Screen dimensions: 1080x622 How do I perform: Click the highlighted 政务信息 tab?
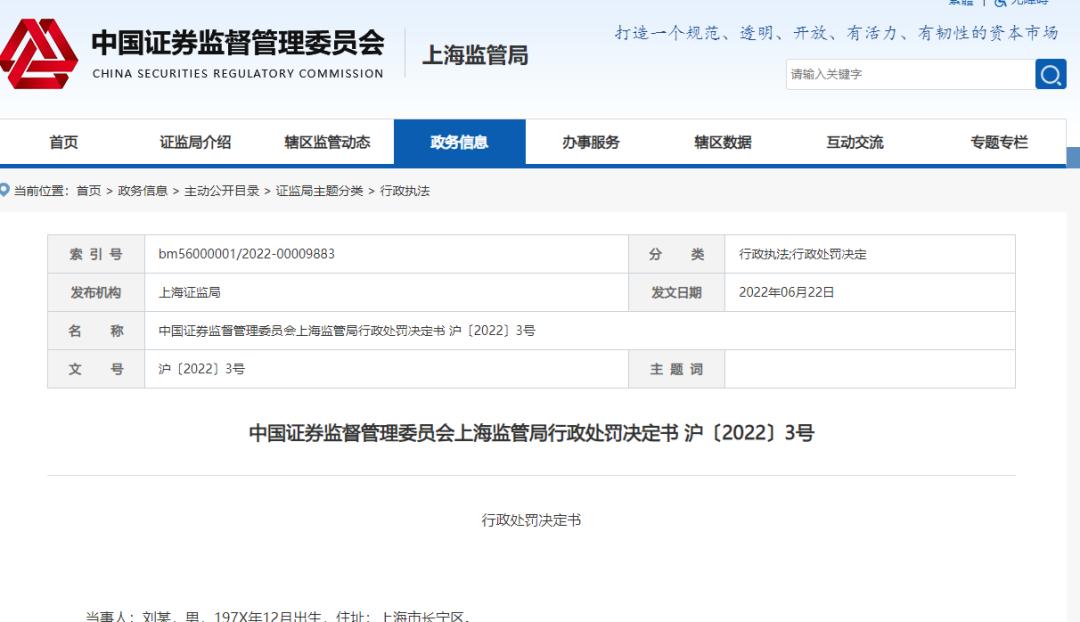coord(457,142)
